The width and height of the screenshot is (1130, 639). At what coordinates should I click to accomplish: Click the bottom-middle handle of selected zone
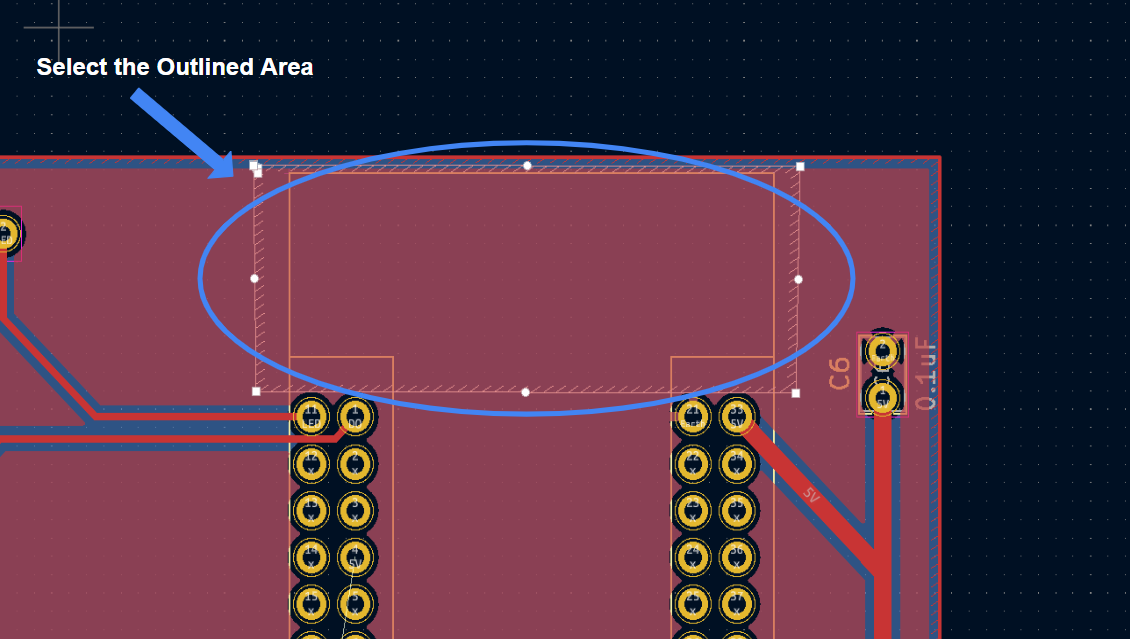(x=525, y=393)
